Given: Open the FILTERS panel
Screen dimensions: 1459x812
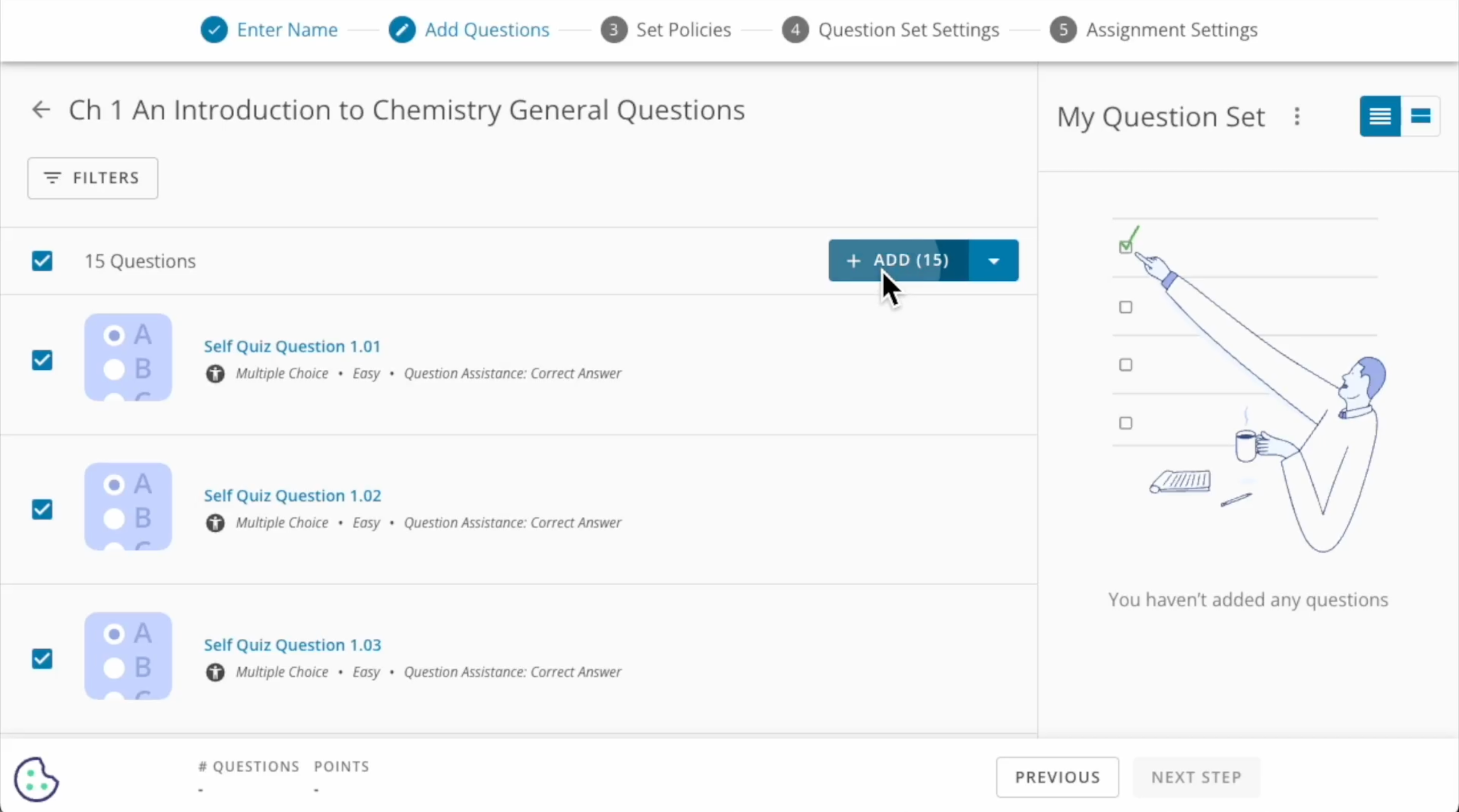Looking at the screenshot, I should (x=93, y=178).
